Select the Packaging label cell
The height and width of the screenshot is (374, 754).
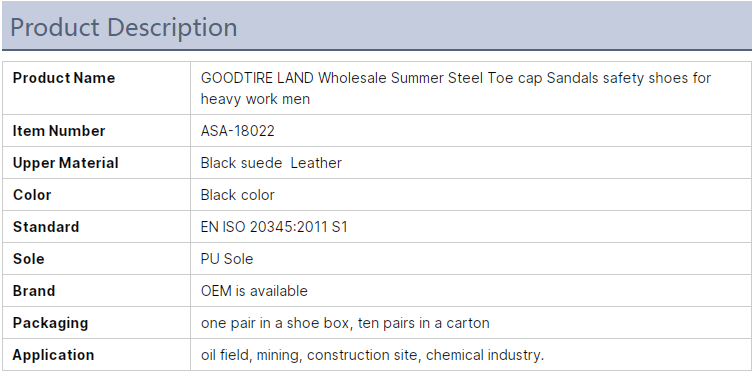(x=97, y=323)
